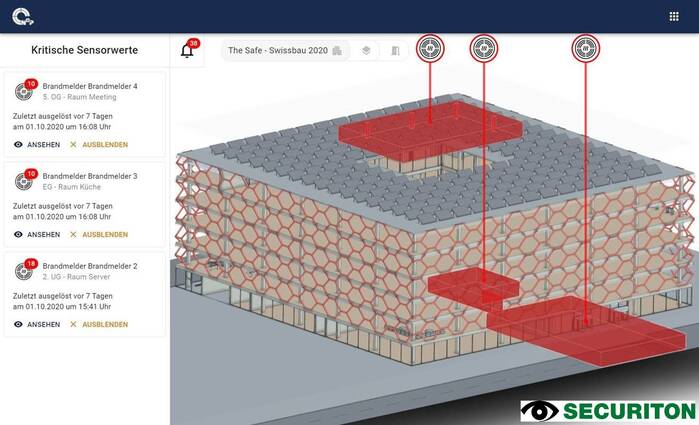Click Brandmelder 2 sensor icon with badge
Viewport: 699px width, 425px height.
click(24, 270)
